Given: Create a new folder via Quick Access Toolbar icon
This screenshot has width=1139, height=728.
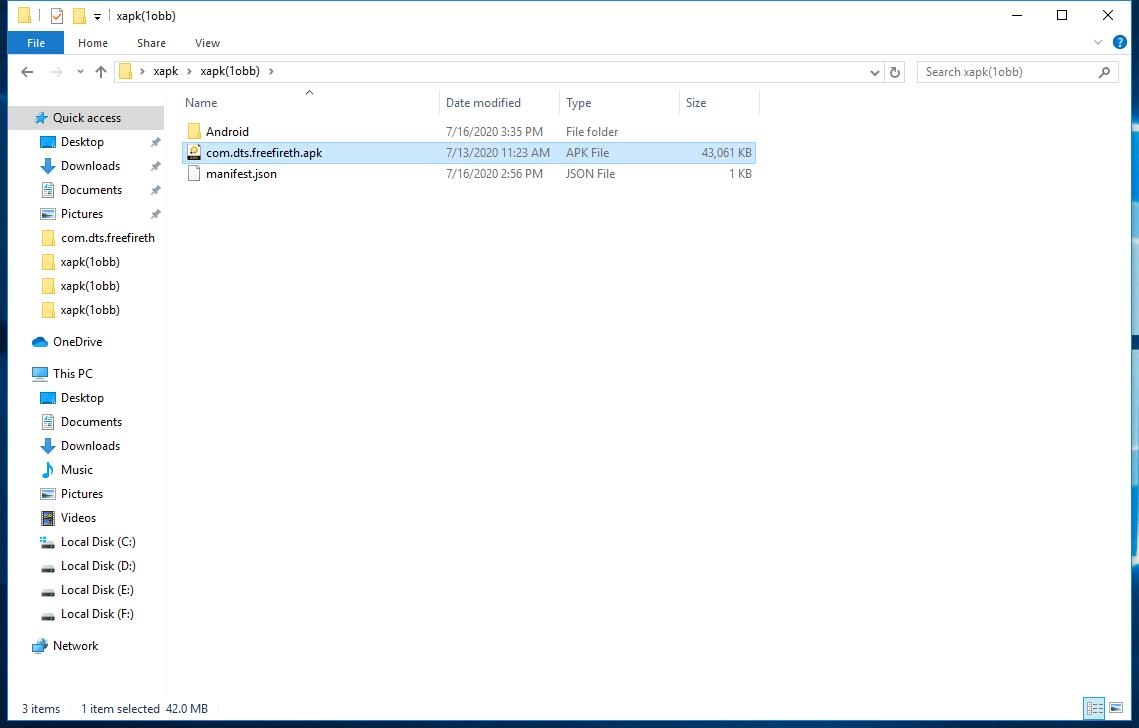Looking at the screenshot, I should 78,15.
